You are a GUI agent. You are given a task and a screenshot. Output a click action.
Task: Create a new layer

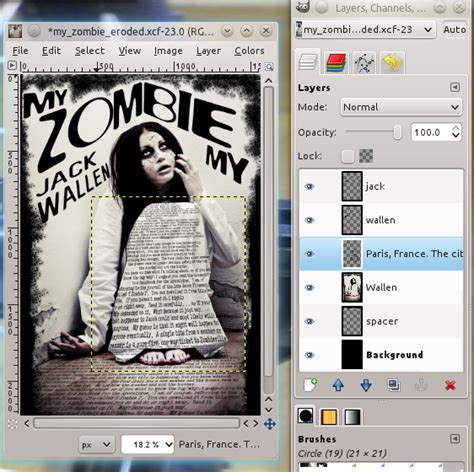310,385
